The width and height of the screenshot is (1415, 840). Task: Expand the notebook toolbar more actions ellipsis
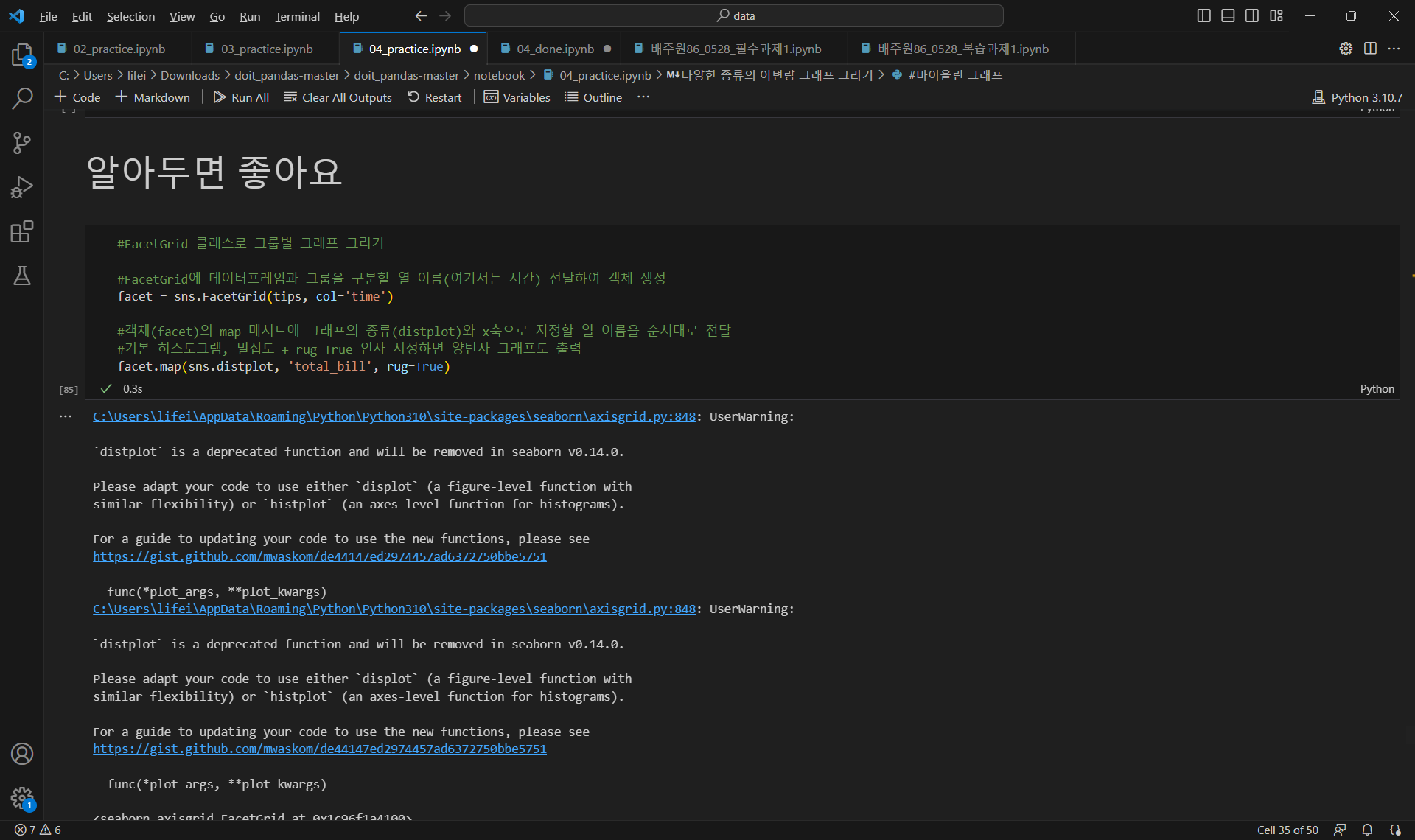tap(643, 97)
